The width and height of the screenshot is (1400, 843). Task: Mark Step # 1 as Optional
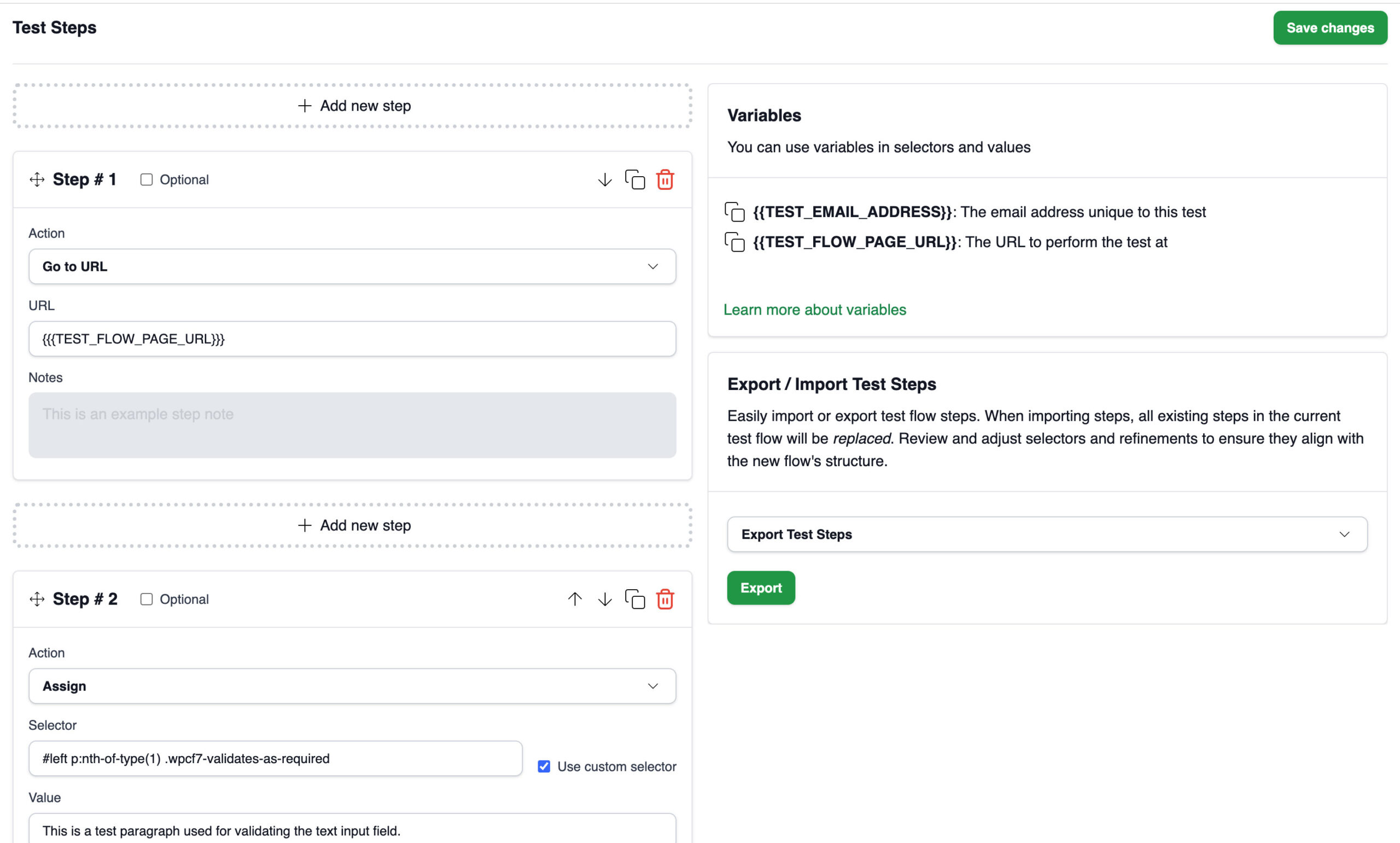pos(147,179)
